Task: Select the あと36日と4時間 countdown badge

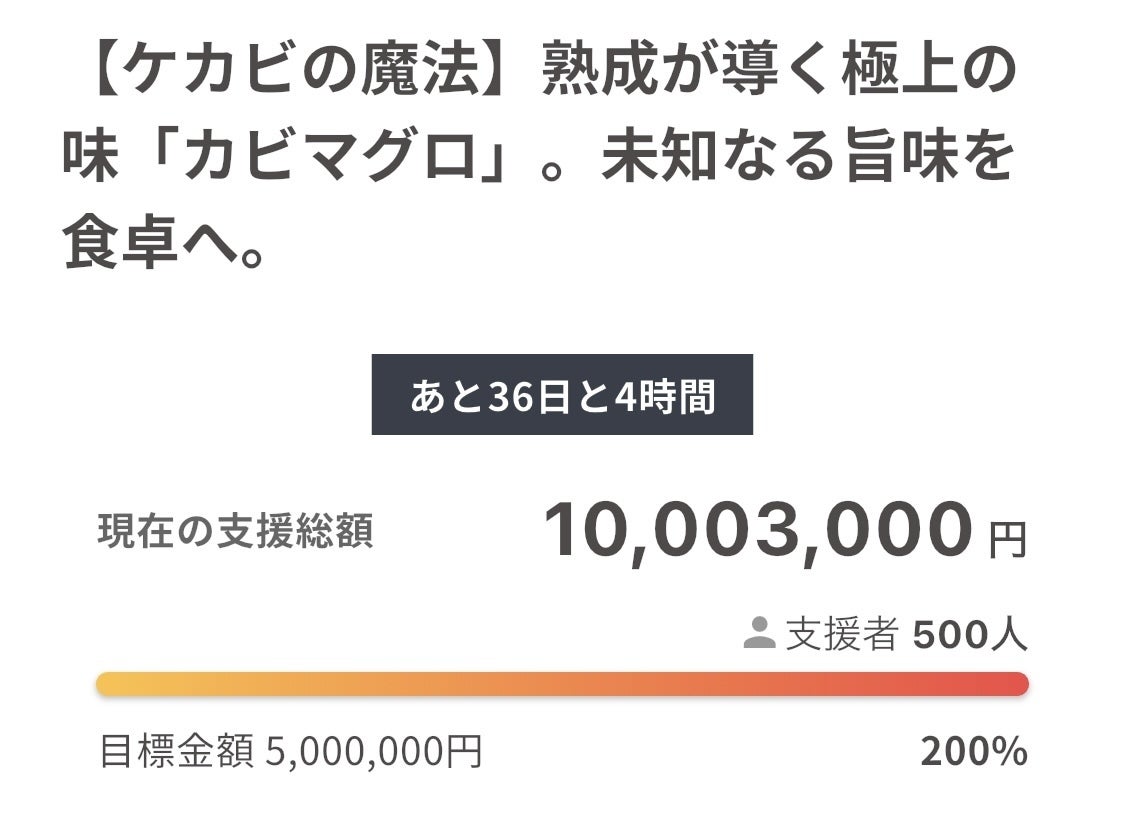Action: tap(562, 395)
